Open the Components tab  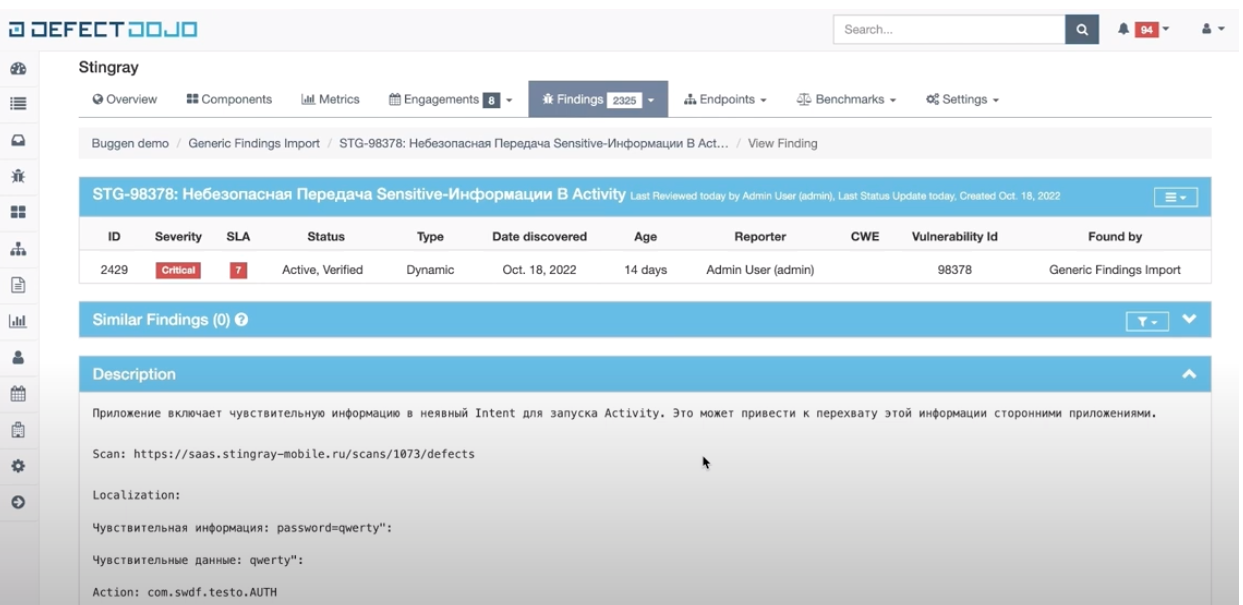coord(229,99)
